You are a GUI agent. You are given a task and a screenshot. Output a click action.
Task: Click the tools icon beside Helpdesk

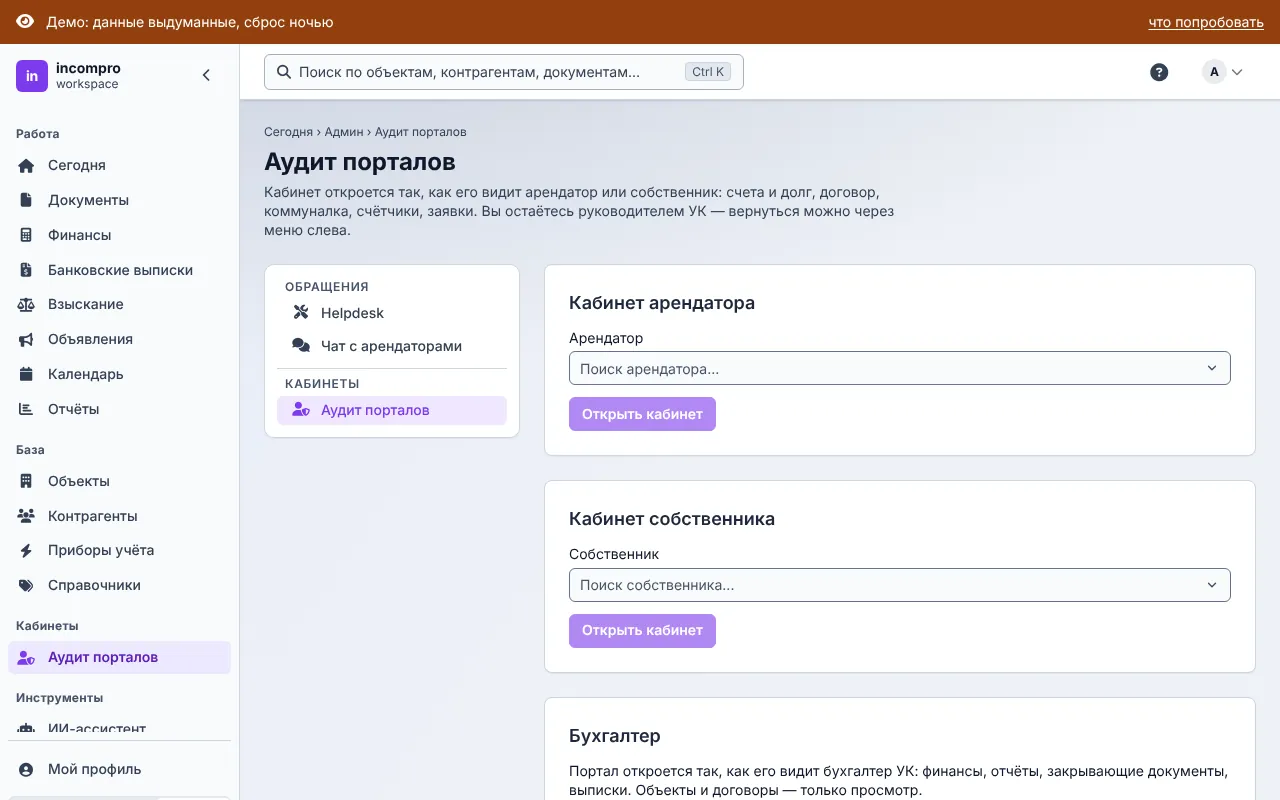301,313
